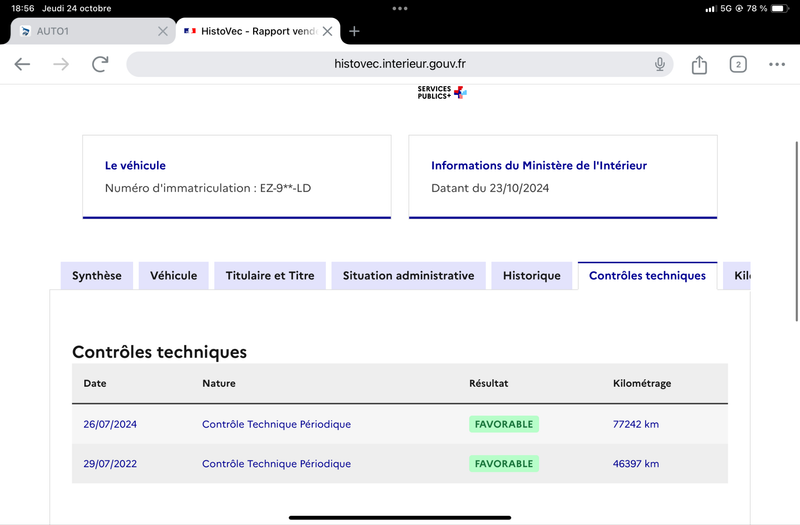Open the partially visible Kilométrage tab
800x525 pixels.
tap(737, 276)
